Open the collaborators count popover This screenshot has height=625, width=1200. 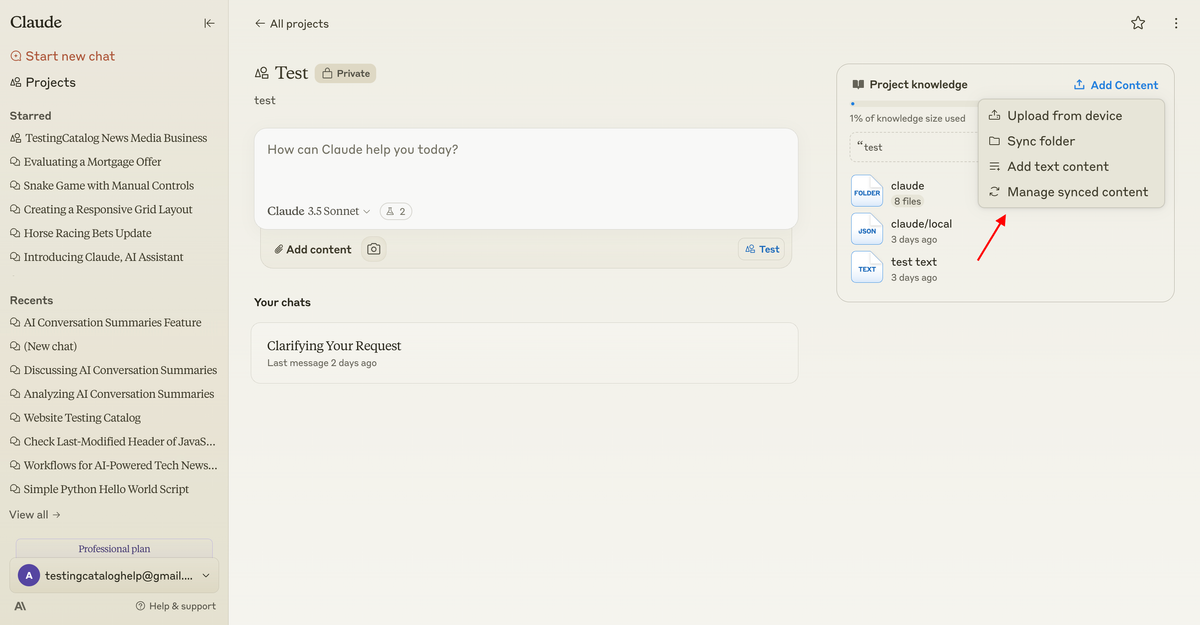(398, 211)
